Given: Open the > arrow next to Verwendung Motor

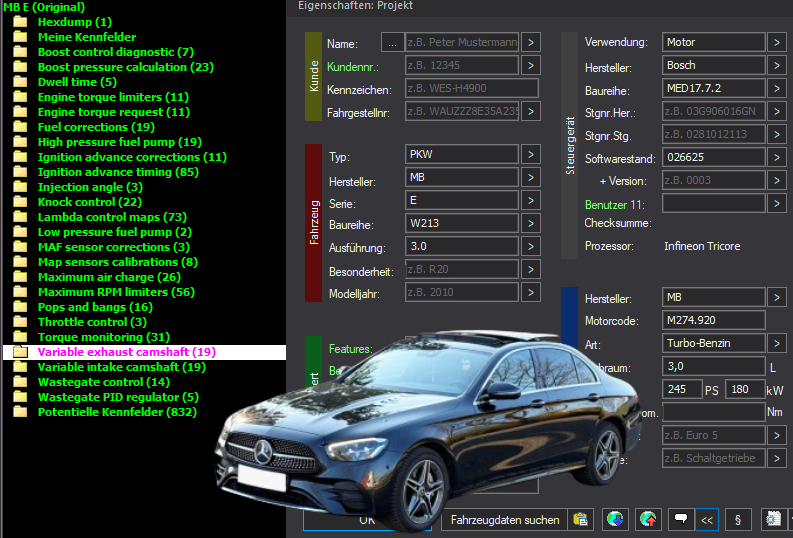Looking at the screenshot, I should pyautogui.click(x=777, y=42).
